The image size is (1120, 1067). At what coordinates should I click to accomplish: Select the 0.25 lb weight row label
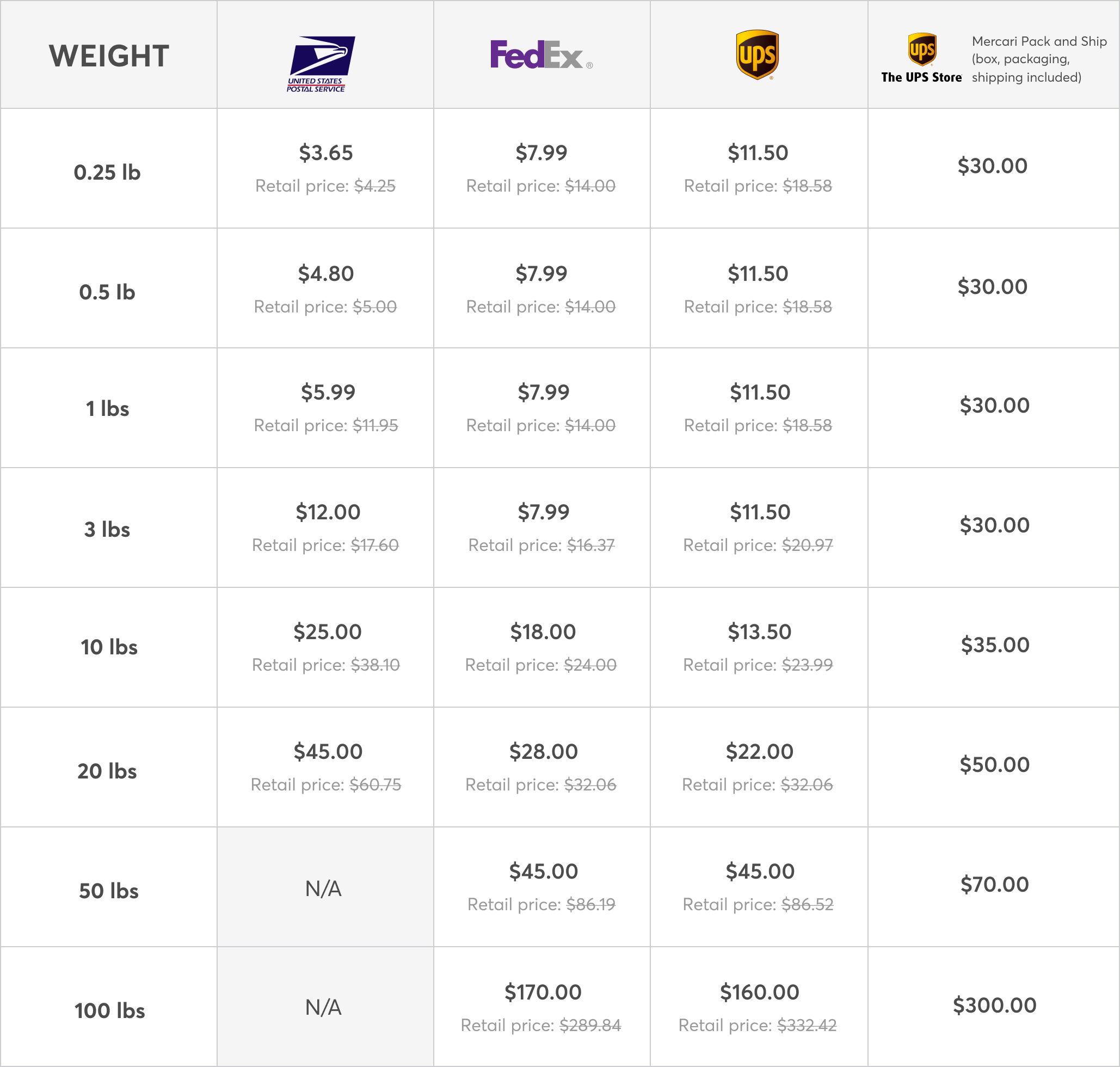(x=107, y=173)
